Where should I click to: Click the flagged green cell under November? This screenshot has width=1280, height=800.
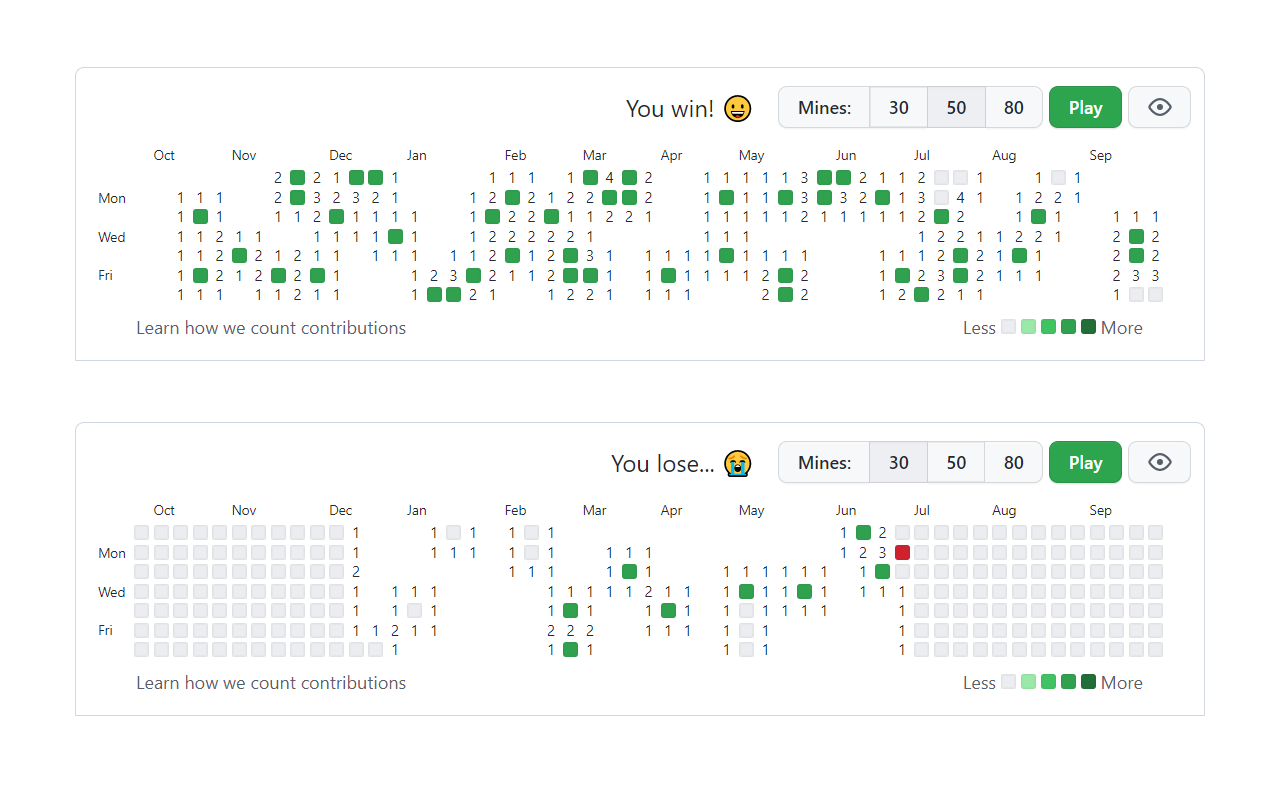pyautogui.click(x=238, y=256)
